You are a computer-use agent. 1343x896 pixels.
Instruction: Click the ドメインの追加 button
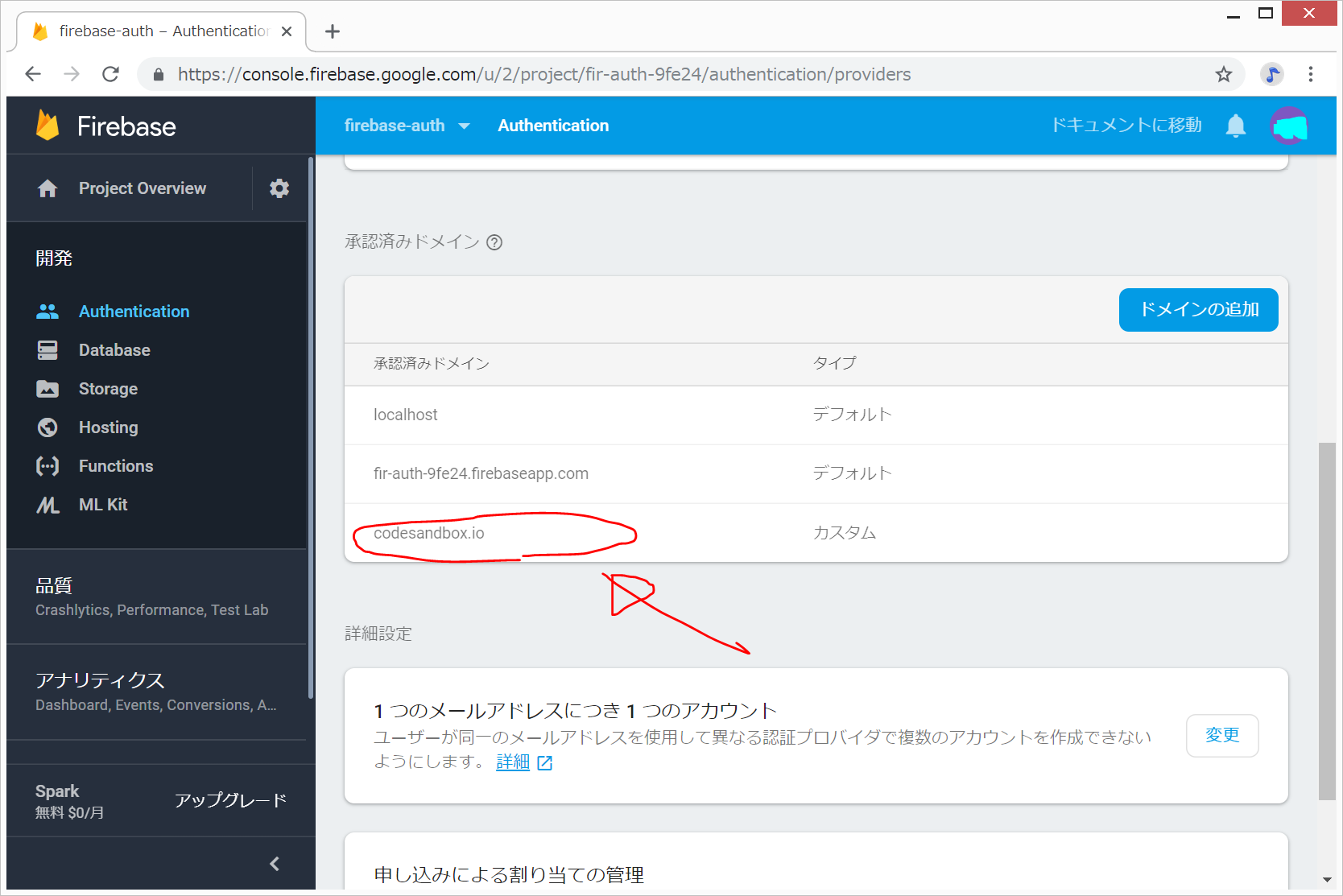(1198, 310)
